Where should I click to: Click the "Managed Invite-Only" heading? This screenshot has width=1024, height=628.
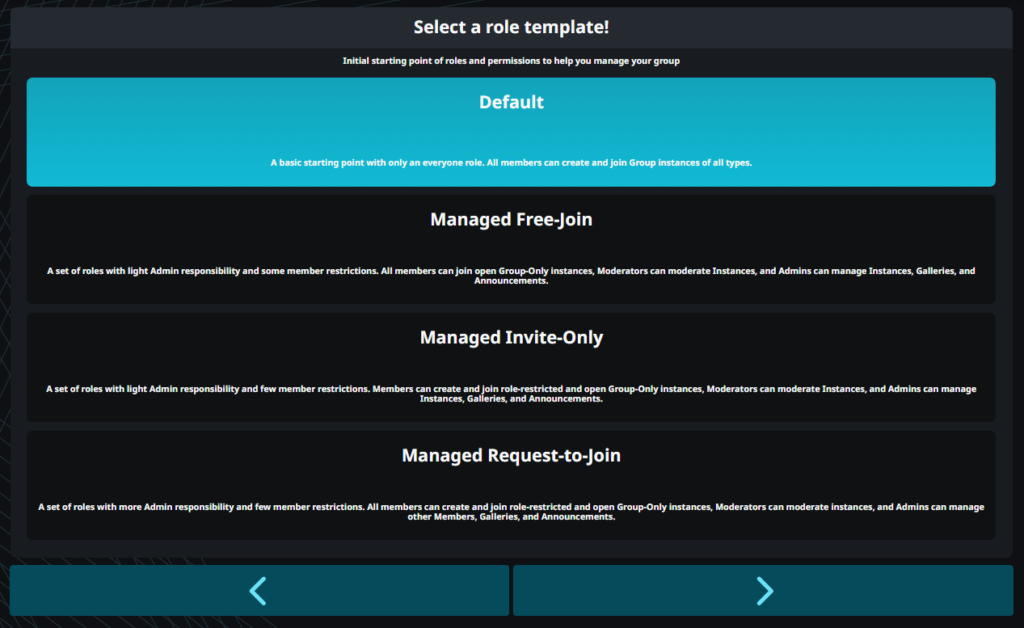coord(511,337)
